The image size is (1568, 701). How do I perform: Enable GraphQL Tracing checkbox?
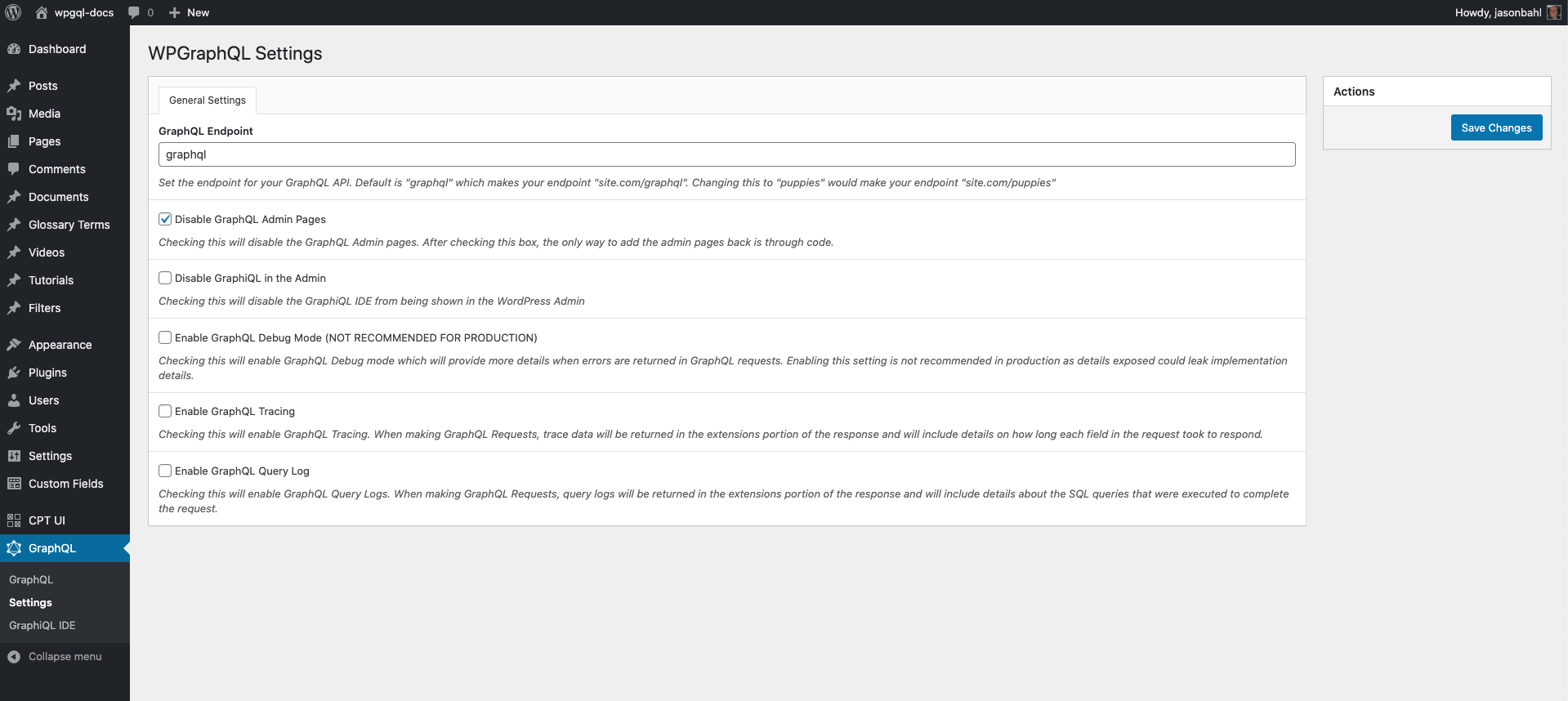[165, 411]
